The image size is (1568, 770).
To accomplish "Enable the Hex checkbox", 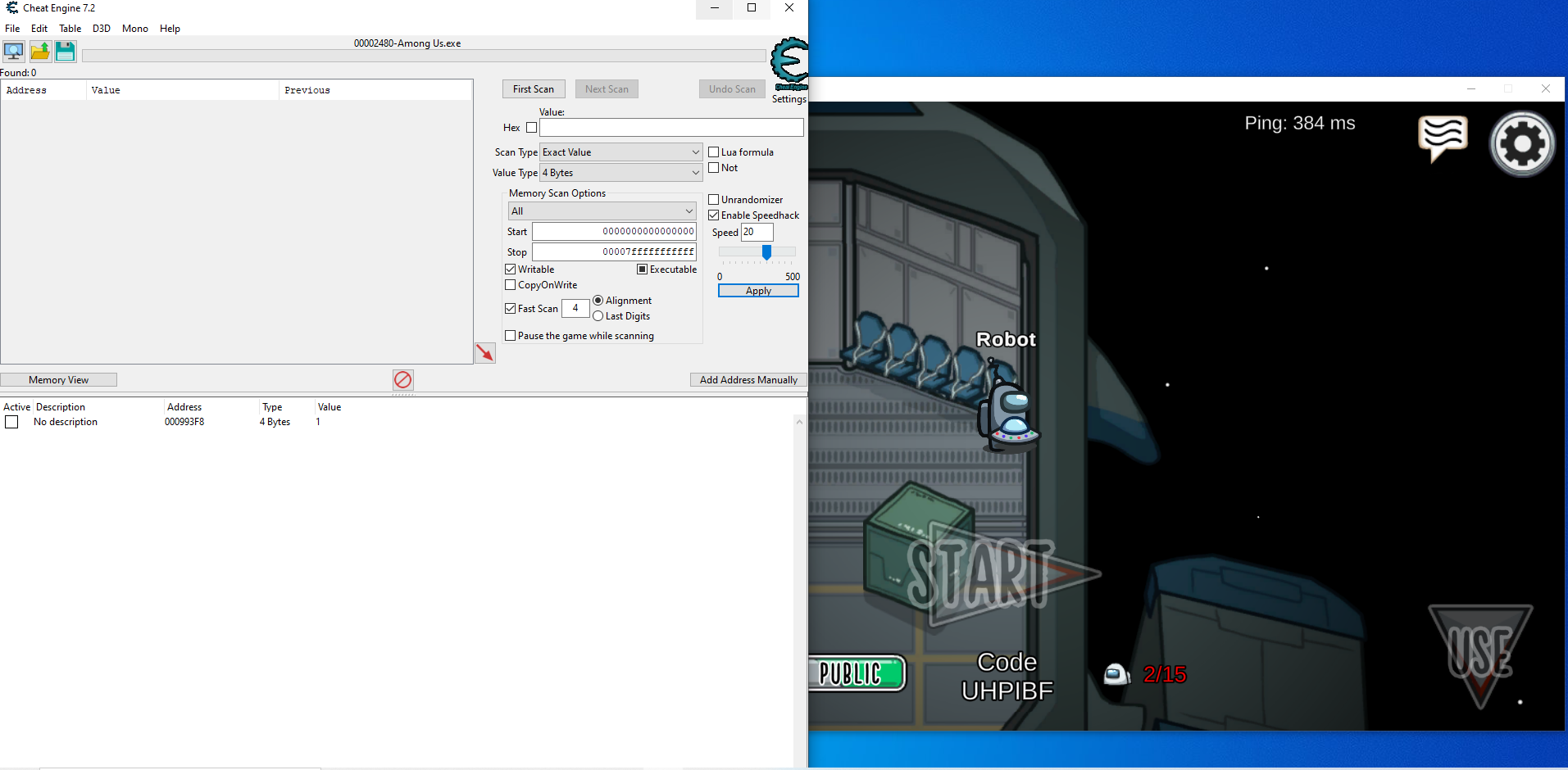I will [x=531, y=127].
